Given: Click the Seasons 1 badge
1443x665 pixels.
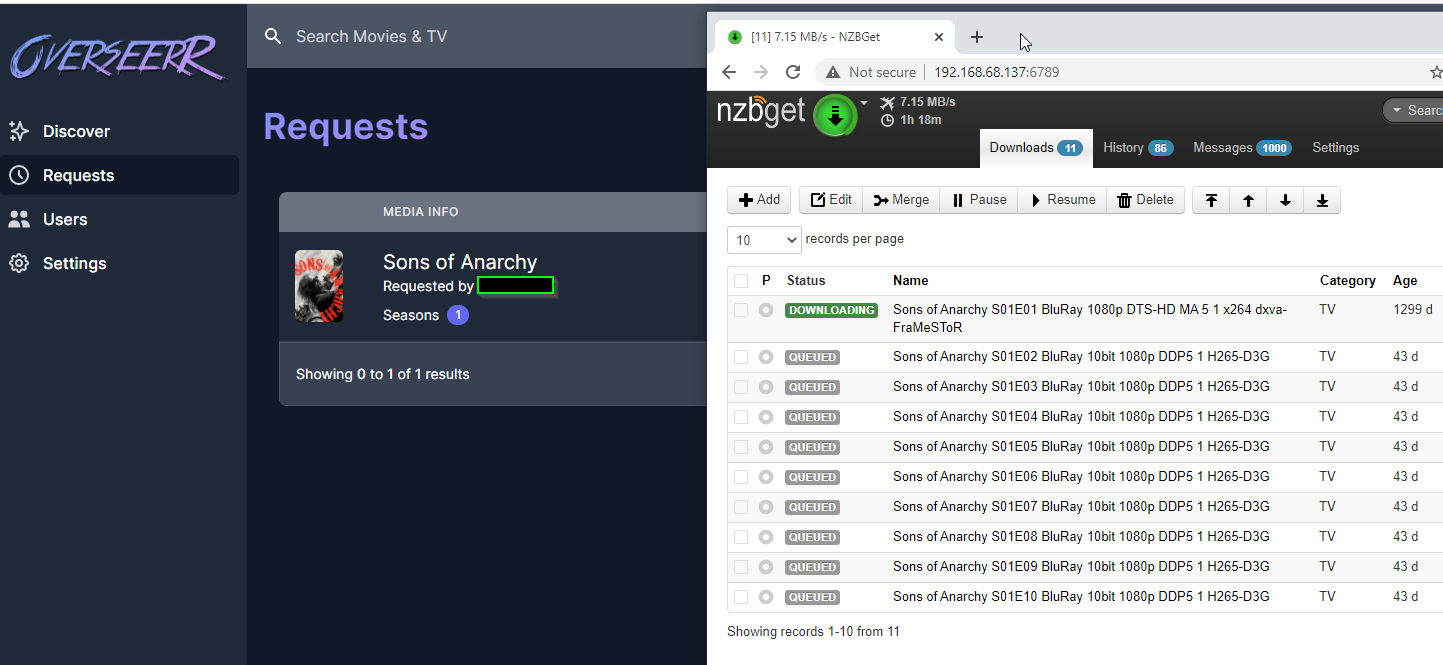Looking at the screenshot, I should (457, 315).
